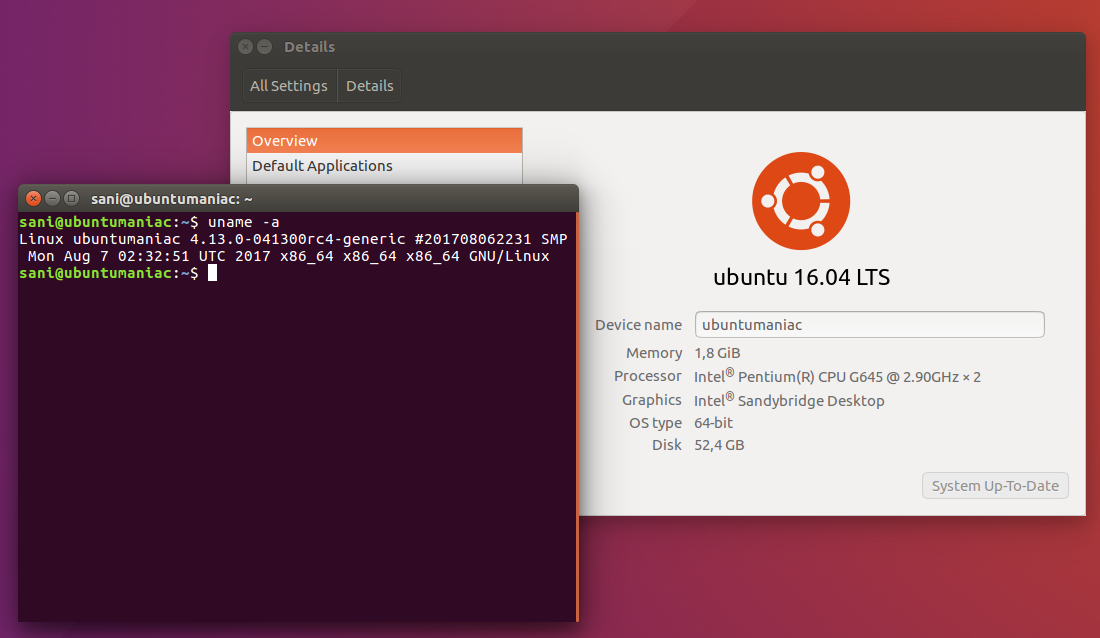Close the terminal window
The height and width of the screenshot is (638, 1100).
pyautogui.click(x=33, y=199)
